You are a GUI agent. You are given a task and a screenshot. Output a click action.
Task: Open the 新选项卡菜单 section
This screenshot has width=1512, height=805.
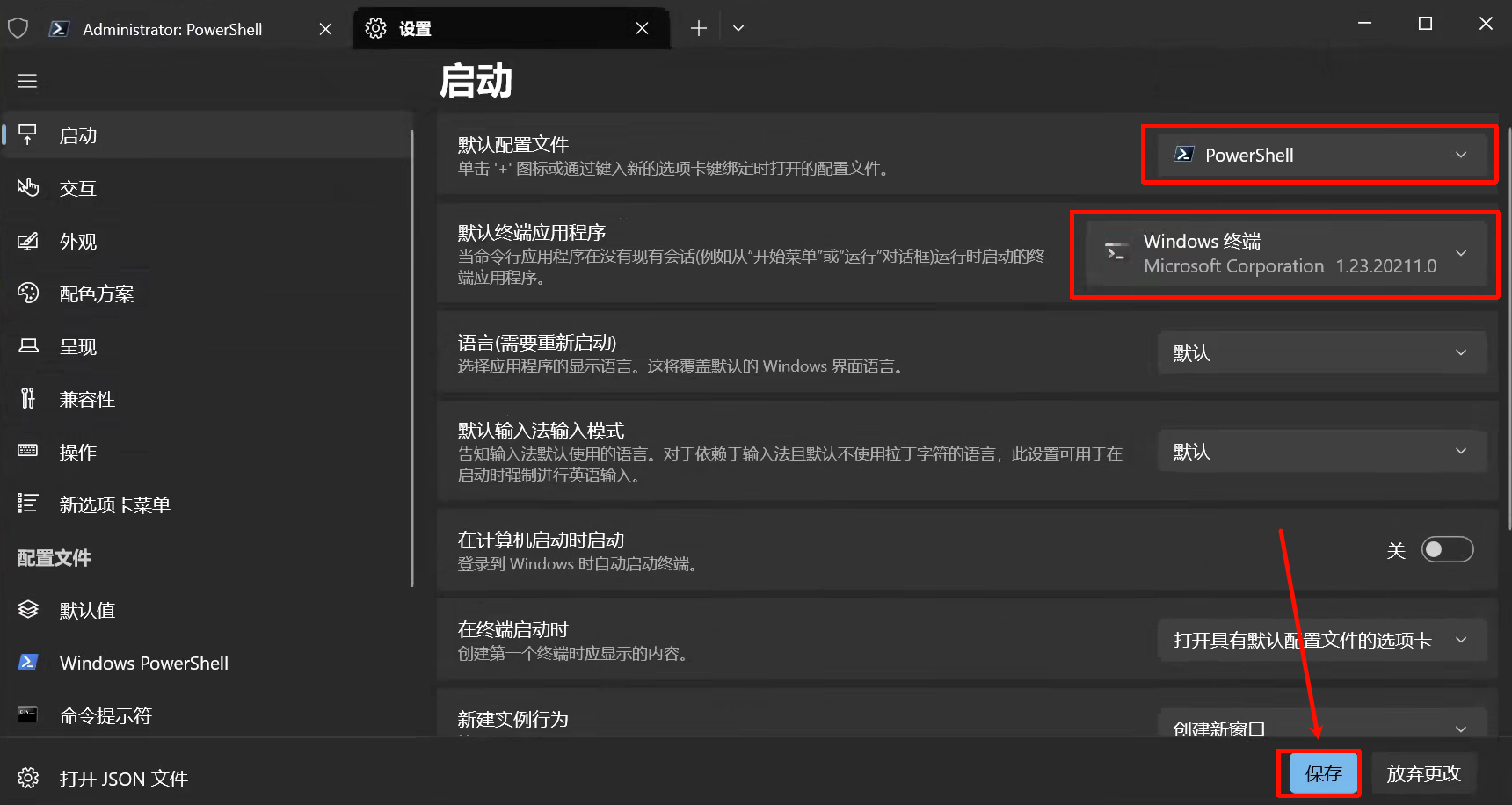coord(114,504)
